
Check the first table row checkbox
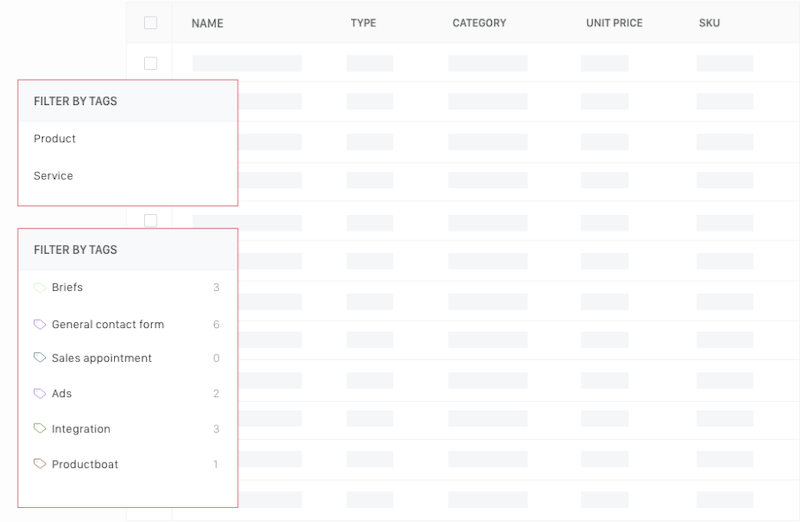(x=151, y=63)
